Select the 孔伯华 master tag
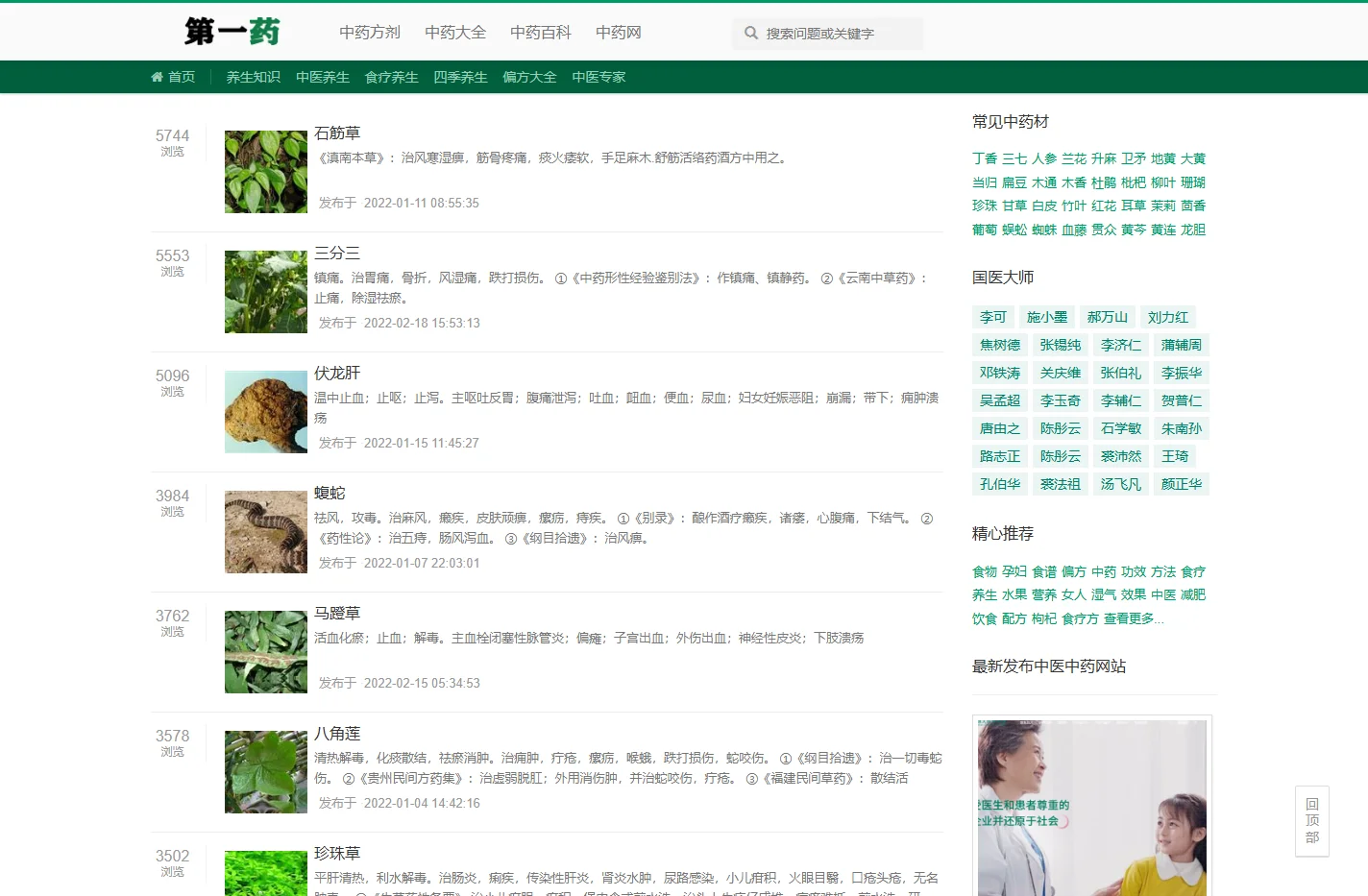The height and width of the screenshot is (896, 1368). click(x=1000, y=484)
